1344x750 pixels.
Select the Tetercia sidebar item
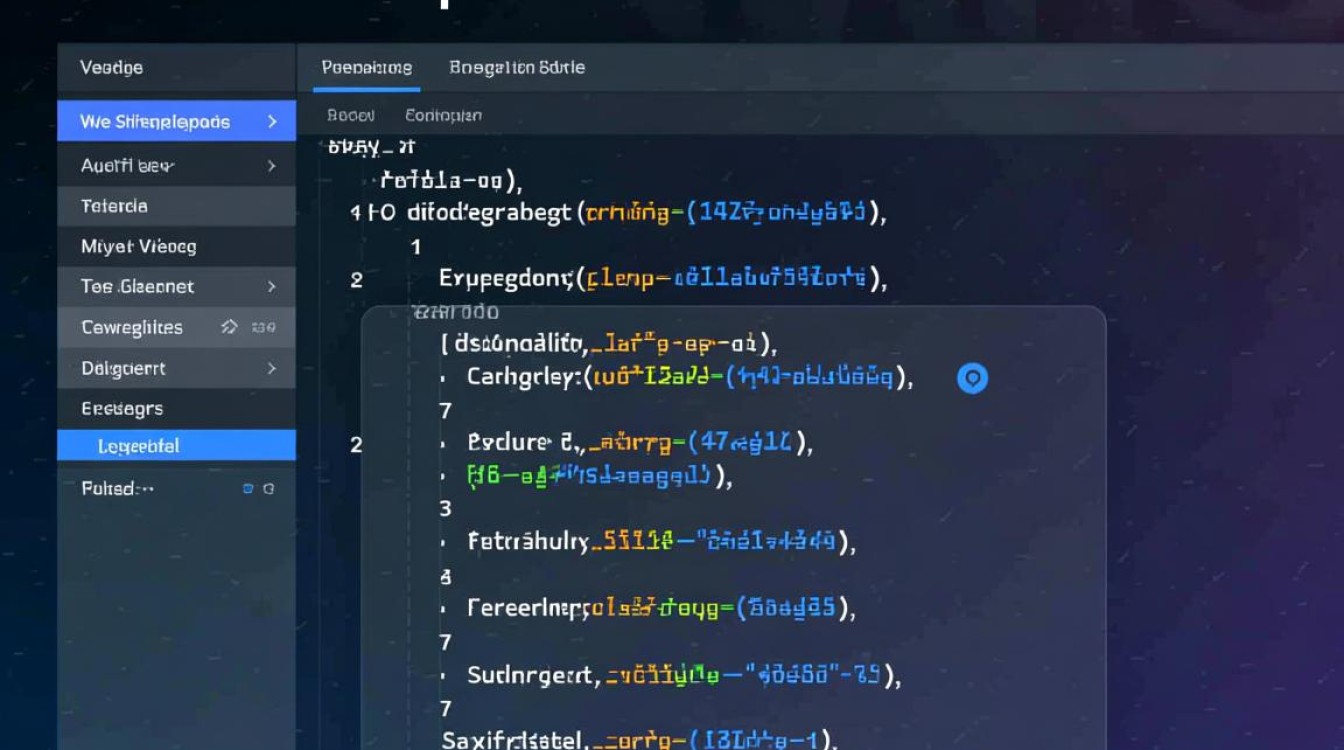[x=114, y=206]
